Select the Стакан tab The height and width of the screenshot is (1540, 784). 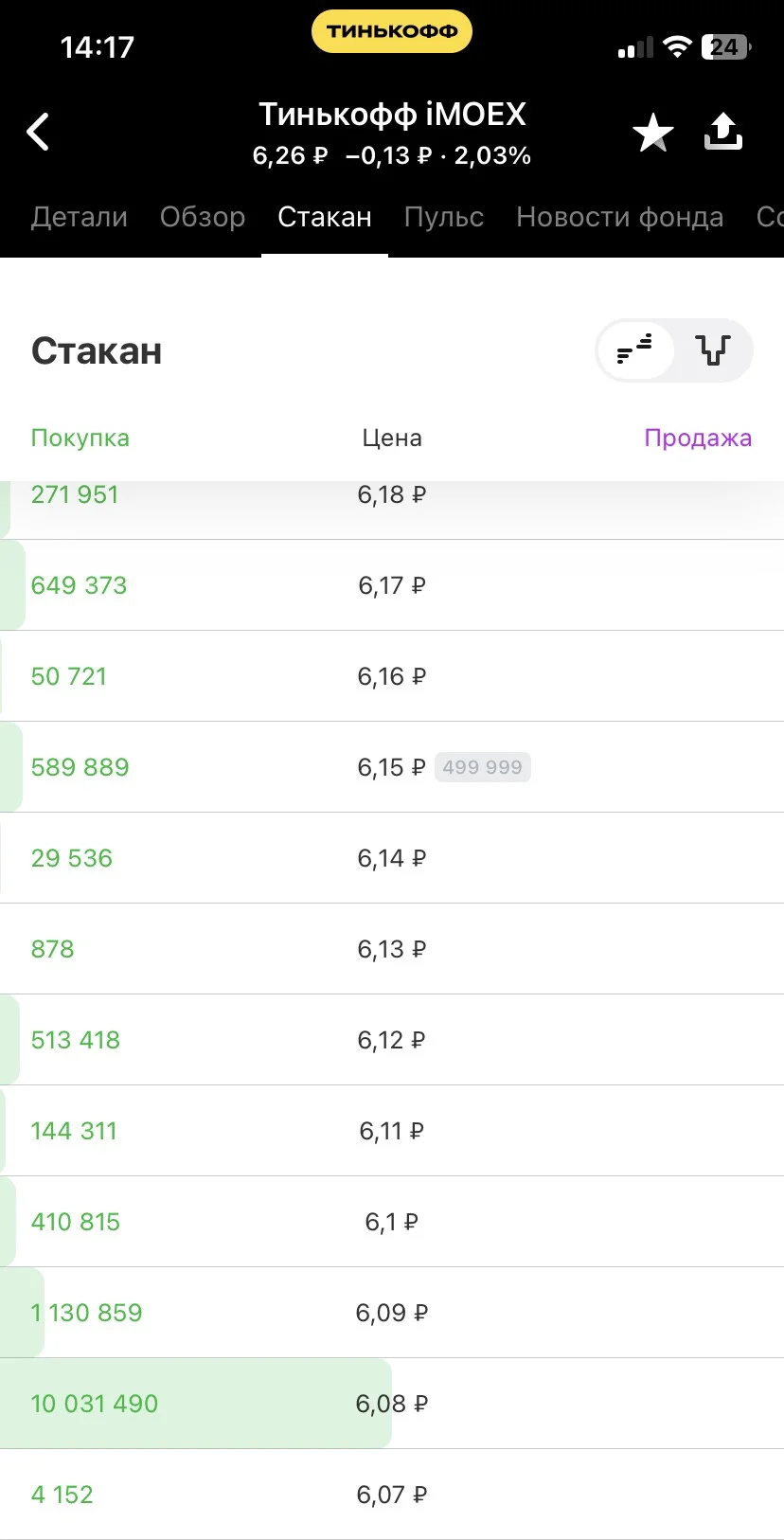click(325, 217)
